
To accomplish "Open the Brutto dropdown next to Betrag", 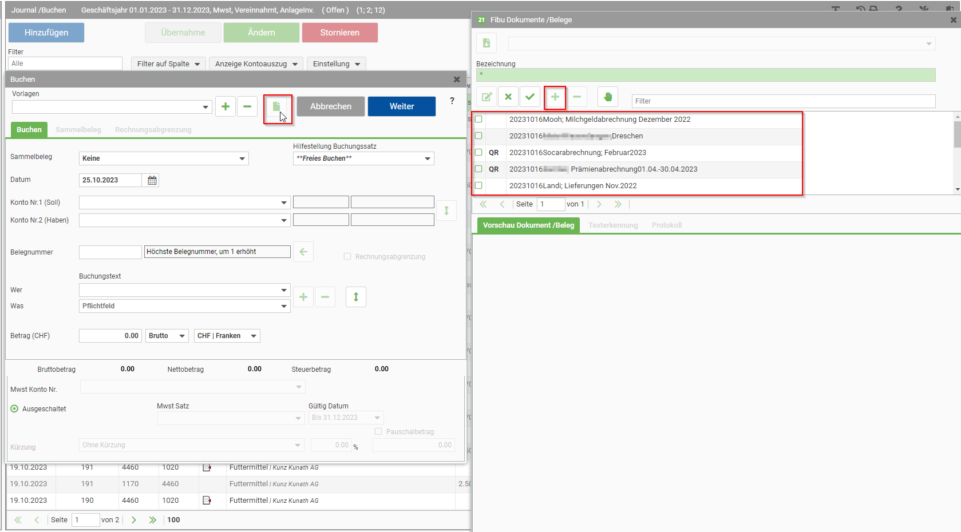I will coord(166,336).
